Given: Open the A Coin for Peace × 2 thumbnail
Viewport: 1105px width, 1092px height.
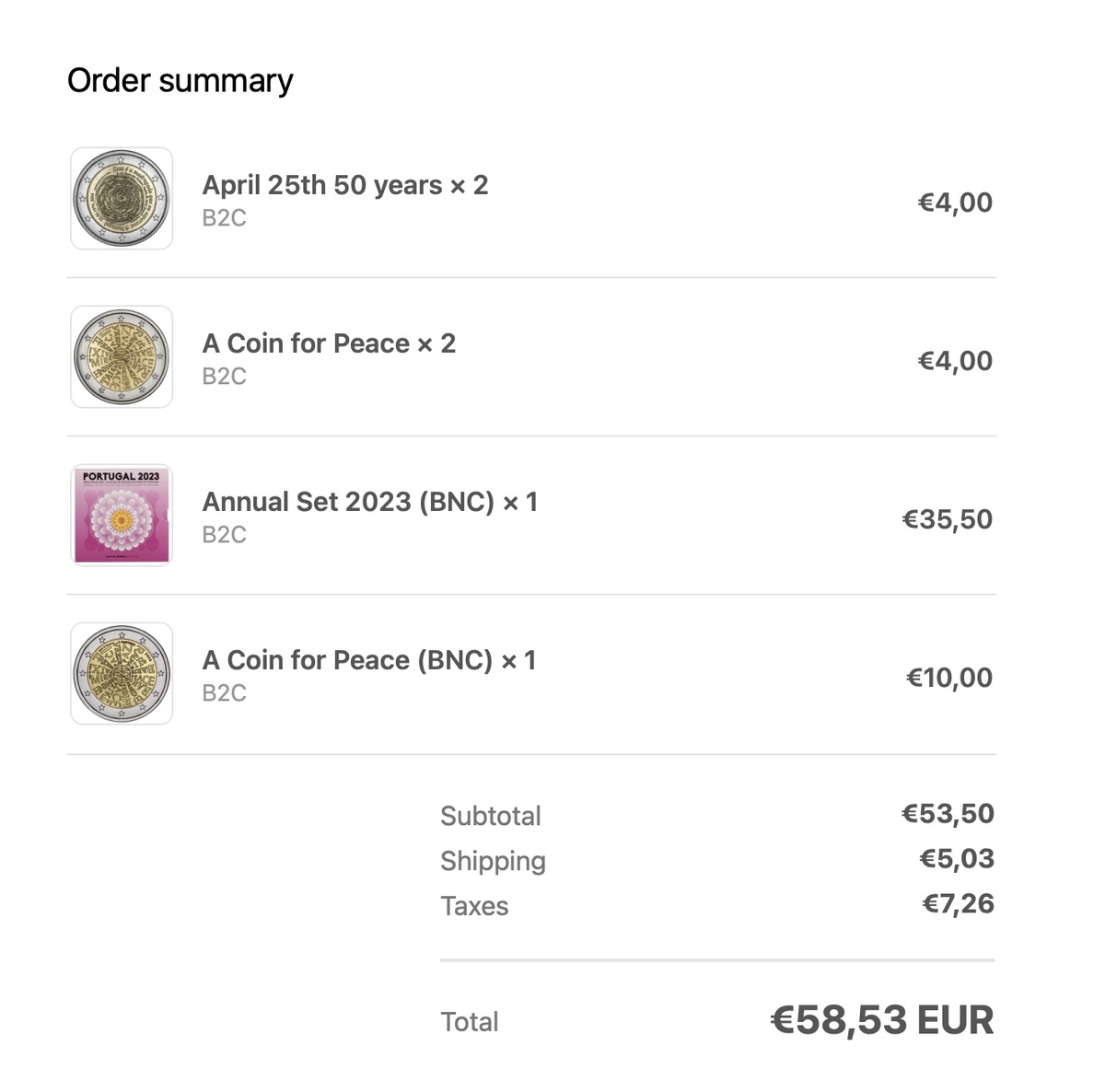Looking at the screenshot, I should pos(122,357).
